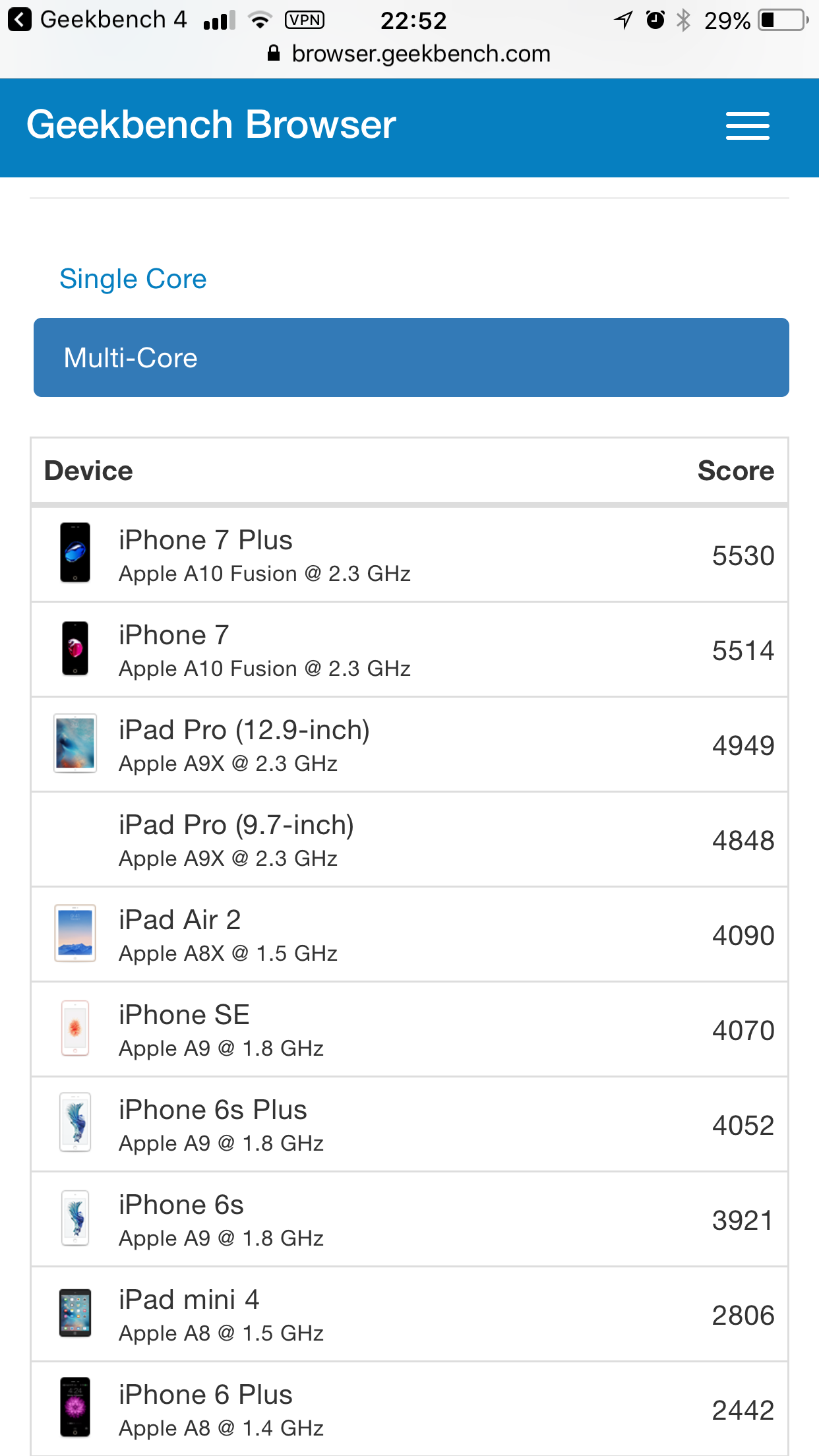The width and height of the screenshot is (819, 1456).
Task: Tap back arrow to Geekbench 4 app
Action: 20,20
